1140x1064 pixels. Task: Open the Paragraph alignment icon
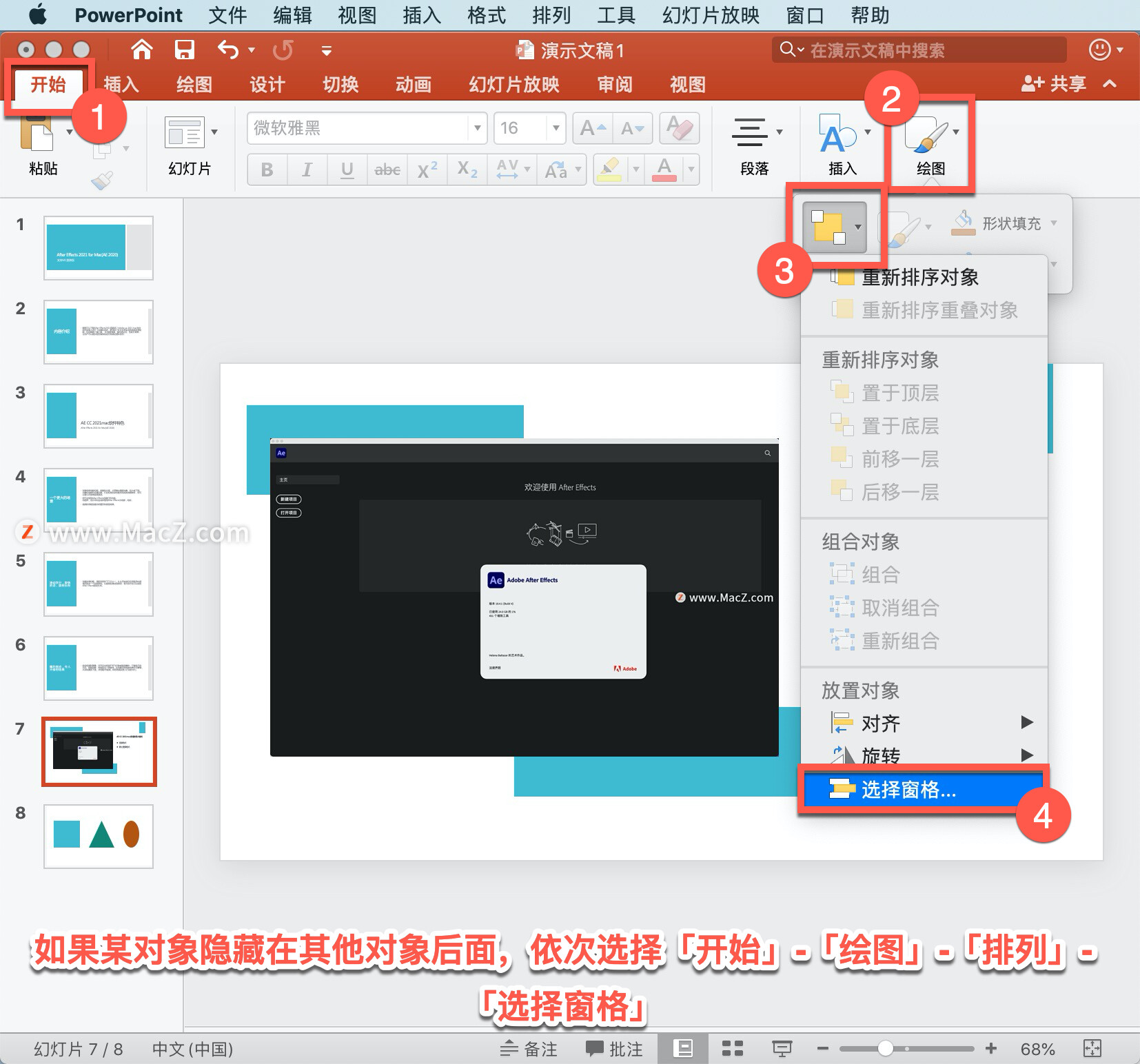(749, 132)
